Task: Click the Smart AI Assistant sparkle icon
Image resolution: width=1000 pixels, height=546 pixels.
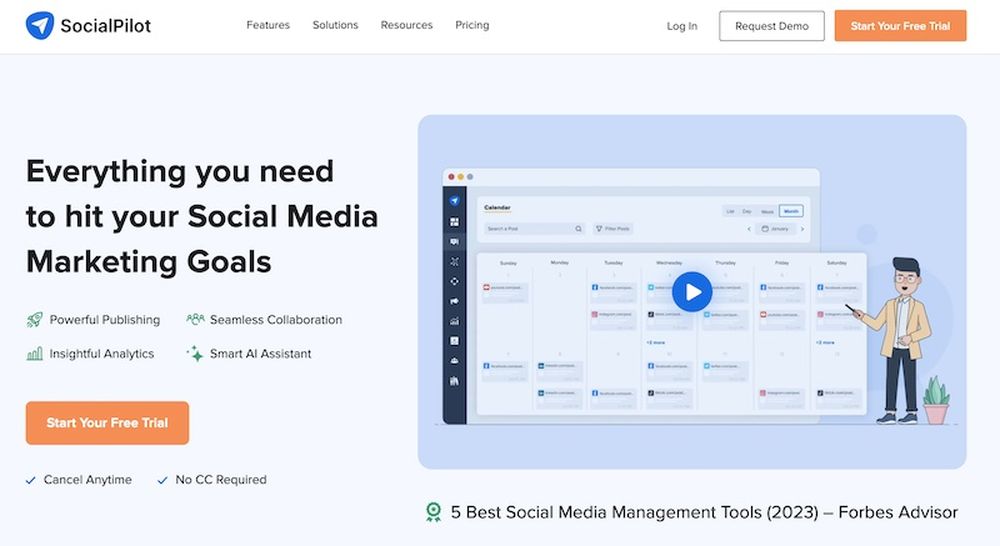Action: (x=195, y=353)
